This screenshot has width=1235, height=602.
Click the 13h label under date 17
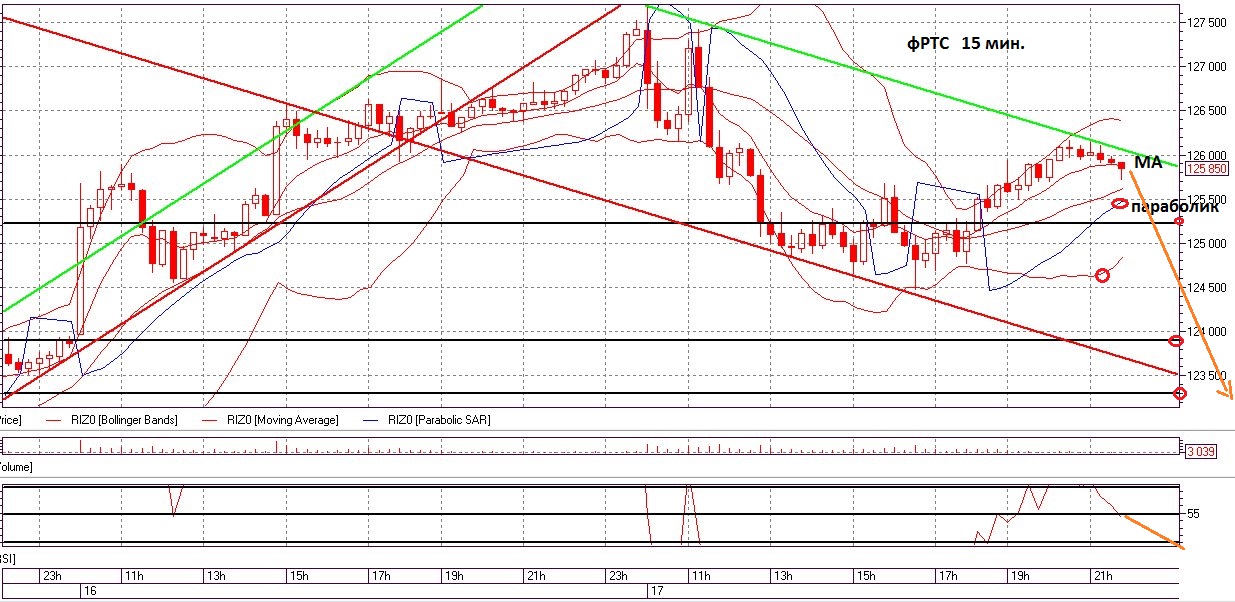[782, 576]
